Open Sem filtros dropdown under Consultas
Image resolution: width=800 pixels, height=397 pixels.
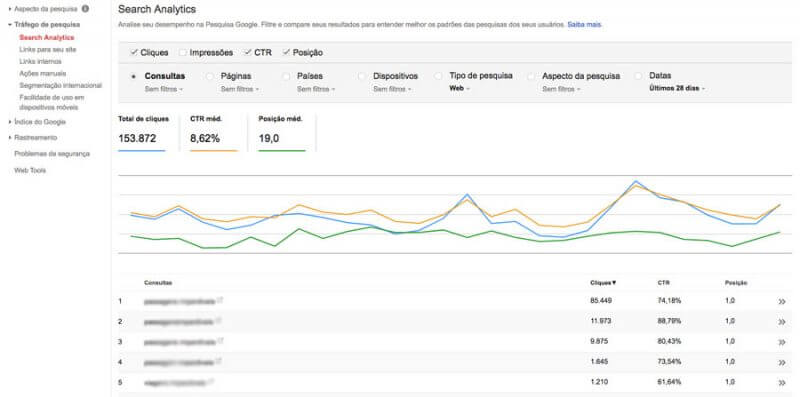click(x=164, y=89)
